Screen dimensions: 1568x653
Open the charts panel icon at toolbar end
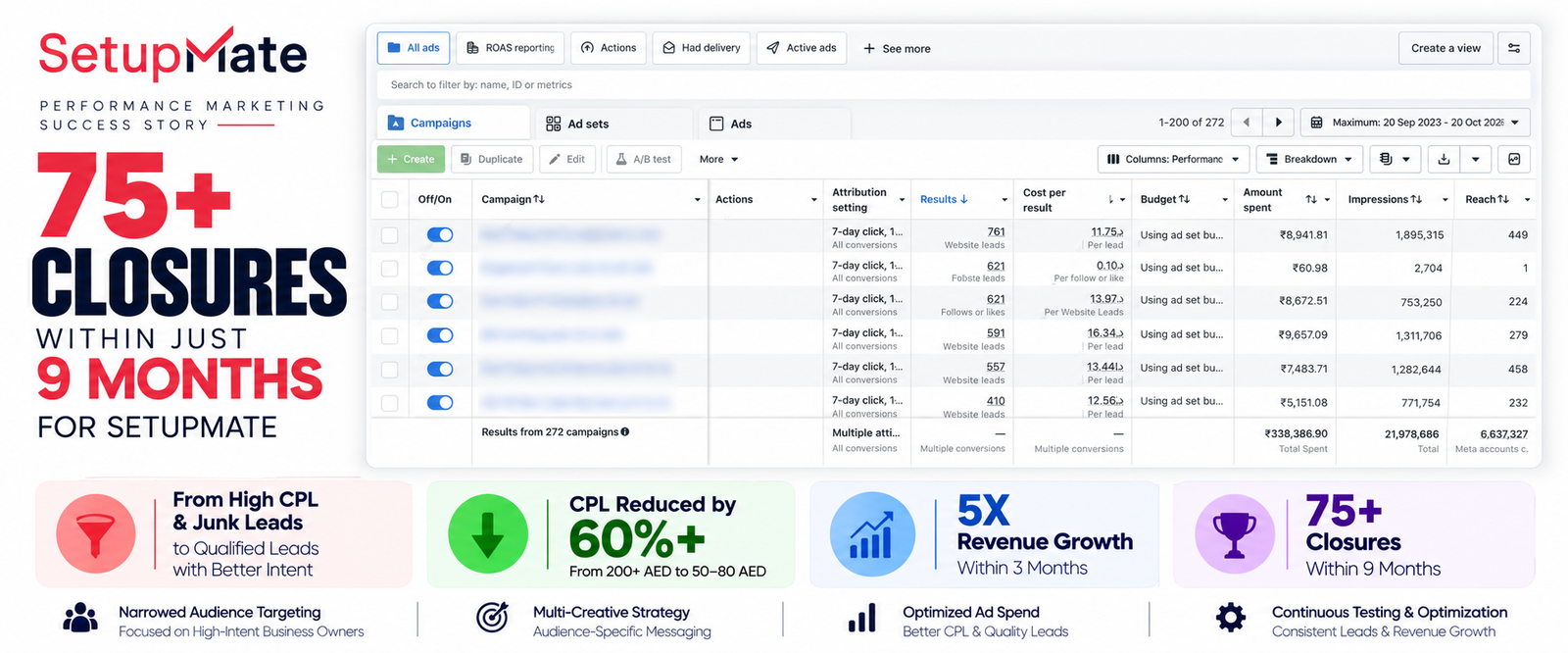pos(1514,159)
